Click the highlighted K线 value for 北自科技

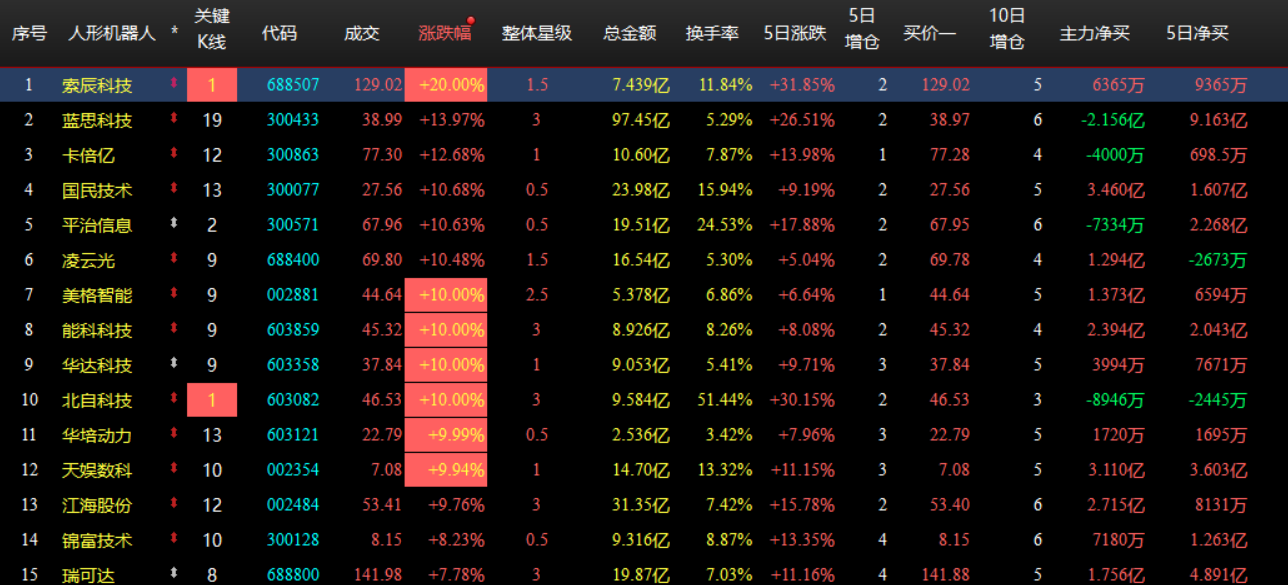[212, 400]
